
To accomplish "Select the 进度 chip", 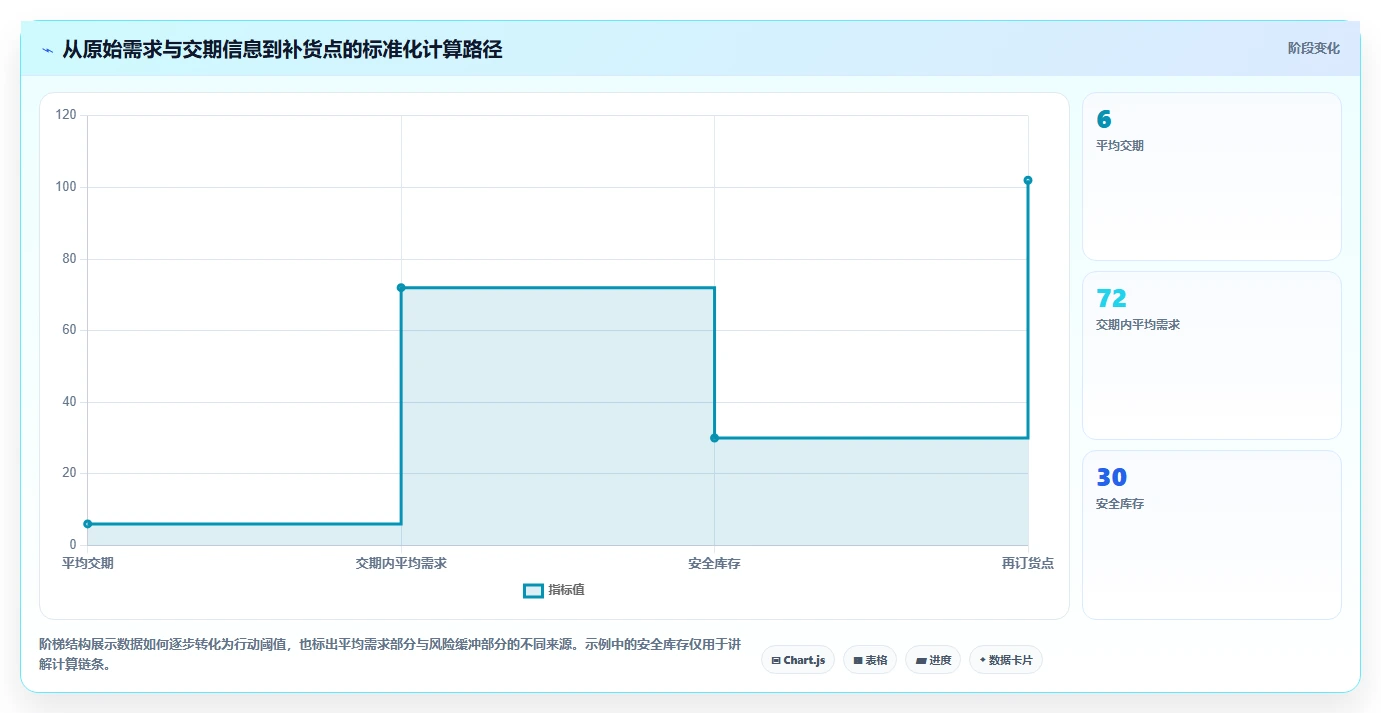I will click(933, 660).
